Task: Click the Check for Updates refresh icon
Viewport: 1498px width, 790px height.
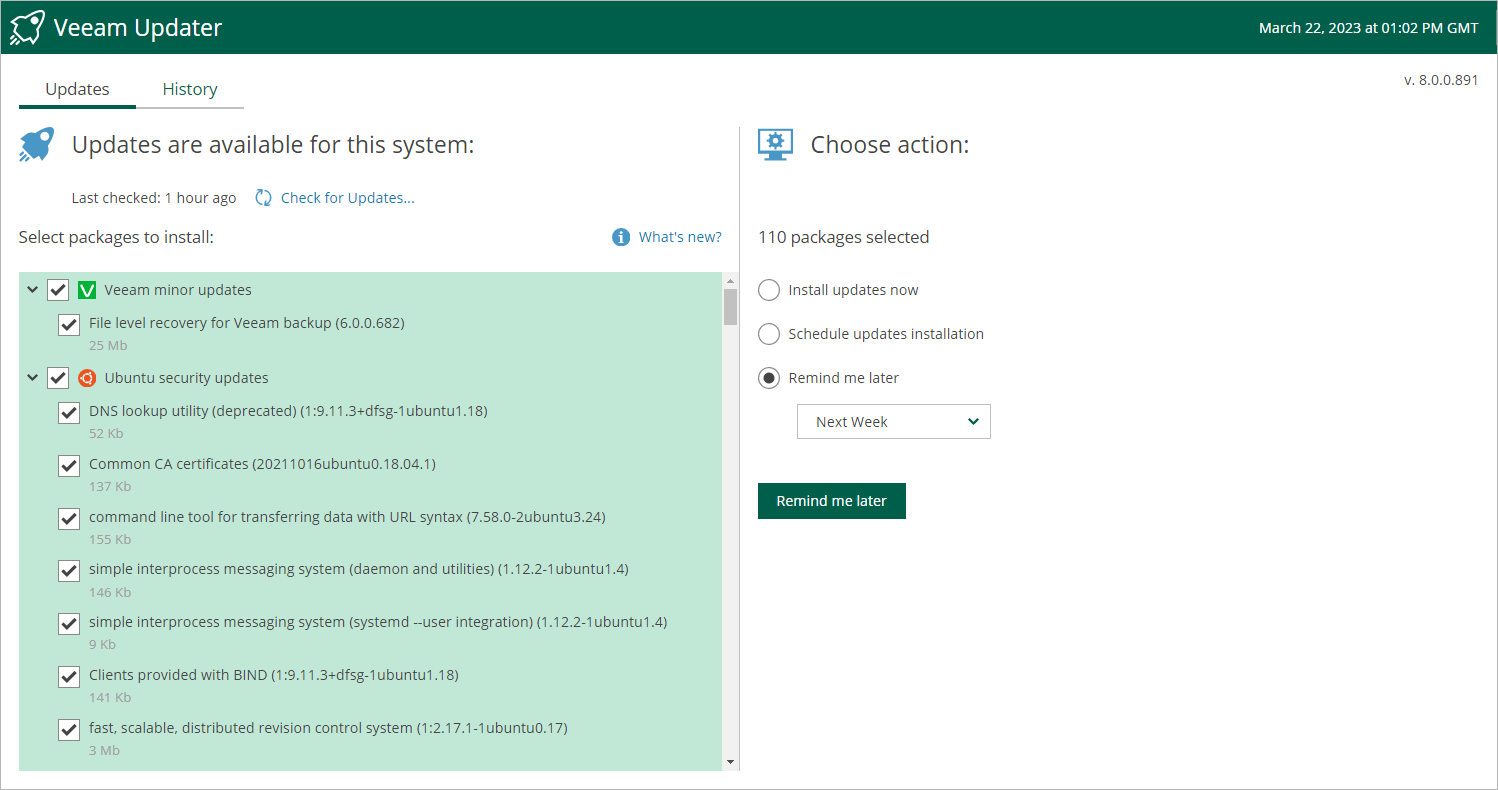Action: (263, 198)
